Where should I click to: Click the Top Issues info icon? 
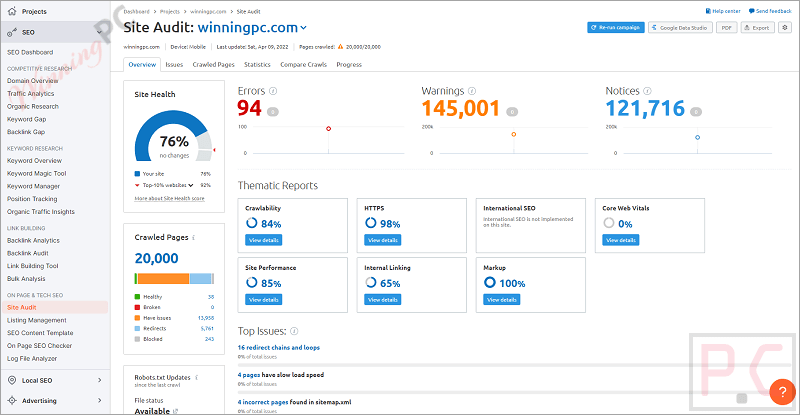(x=294, y=331)
